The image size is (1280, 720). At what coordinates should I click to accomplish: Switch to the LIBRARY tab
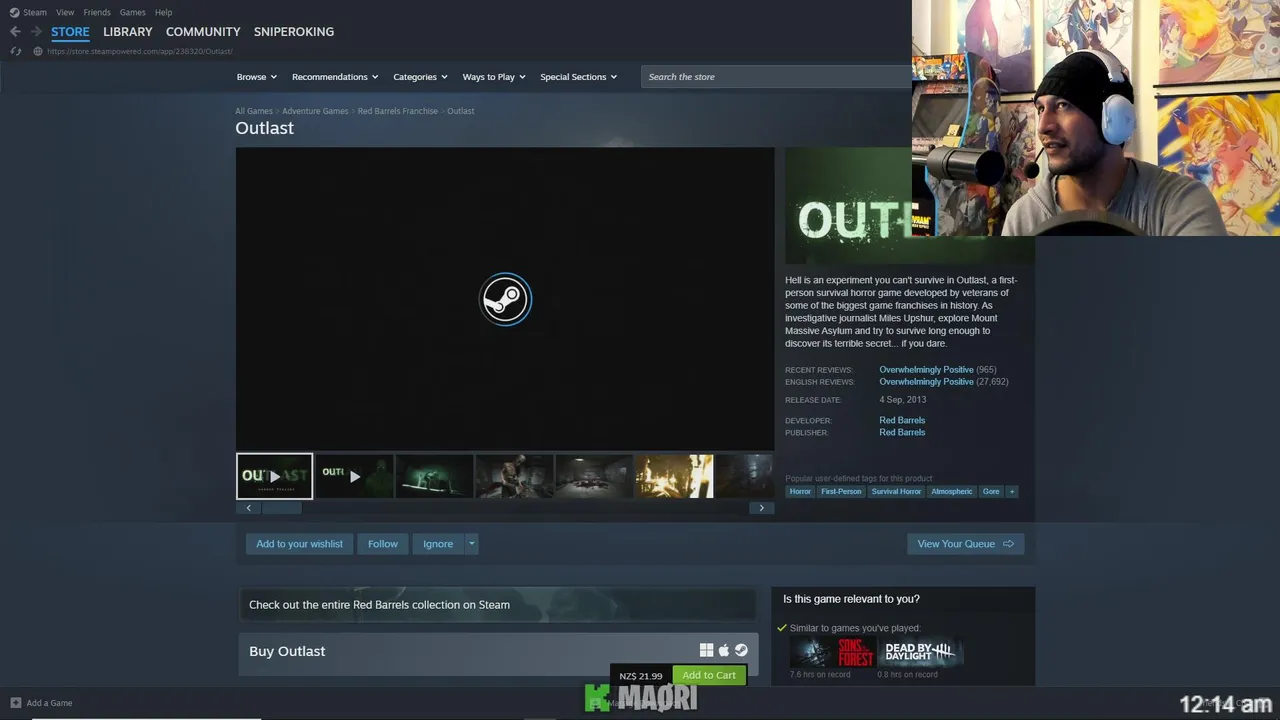pyautogui.click(x=128, y=32)
